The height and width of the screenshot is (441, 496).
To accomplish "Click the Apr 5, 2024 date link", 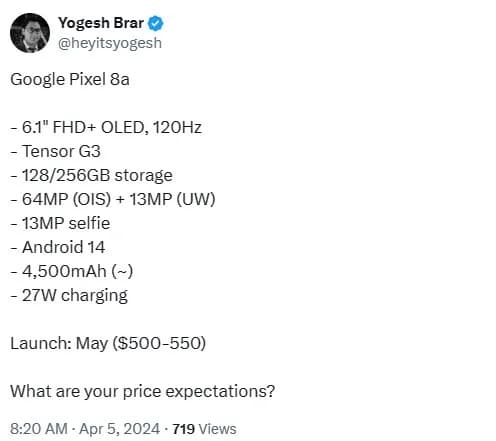I will pos(120,429).
